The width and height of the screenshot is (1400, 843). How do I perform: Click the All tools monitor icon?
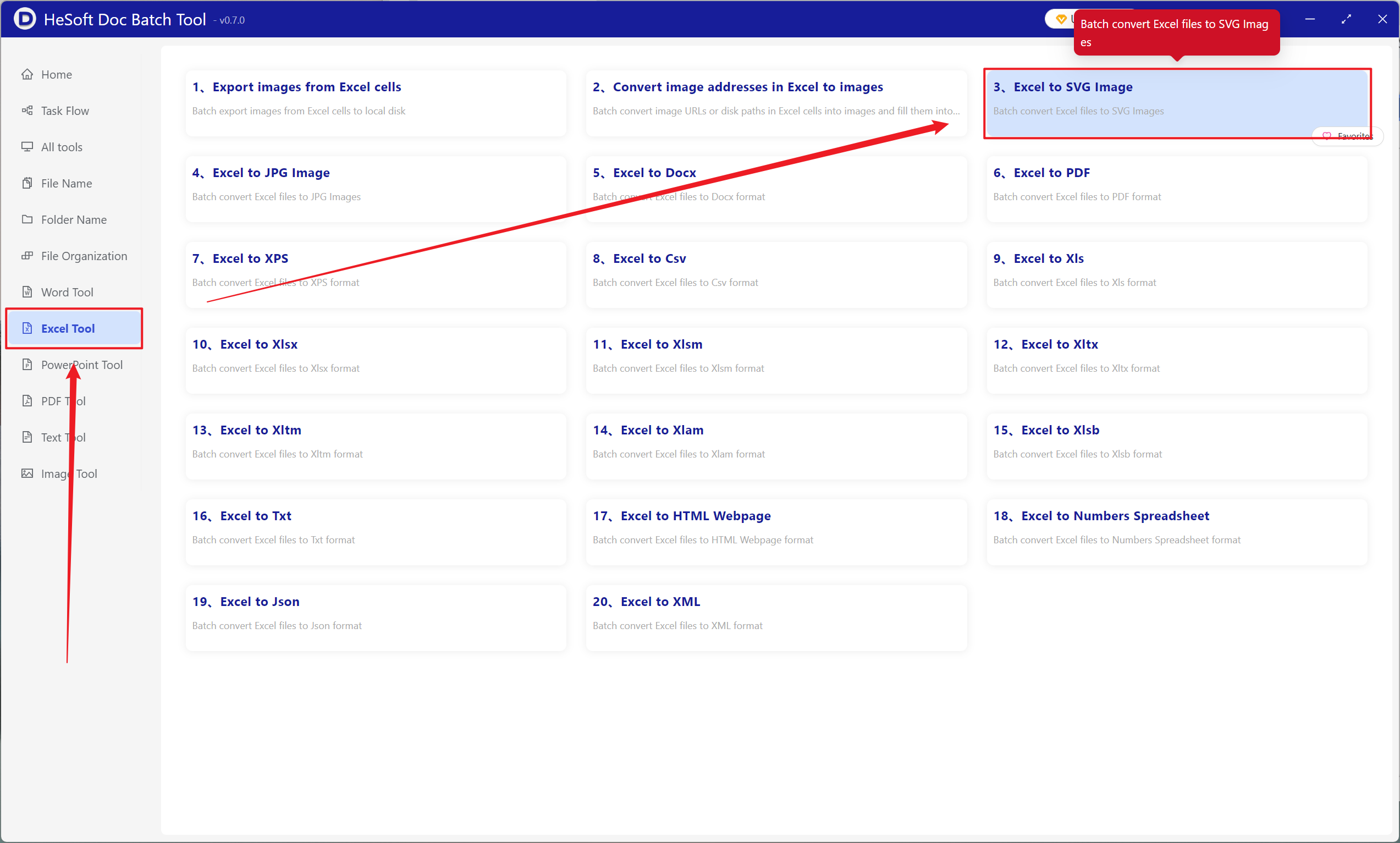(x=27, y=147)
